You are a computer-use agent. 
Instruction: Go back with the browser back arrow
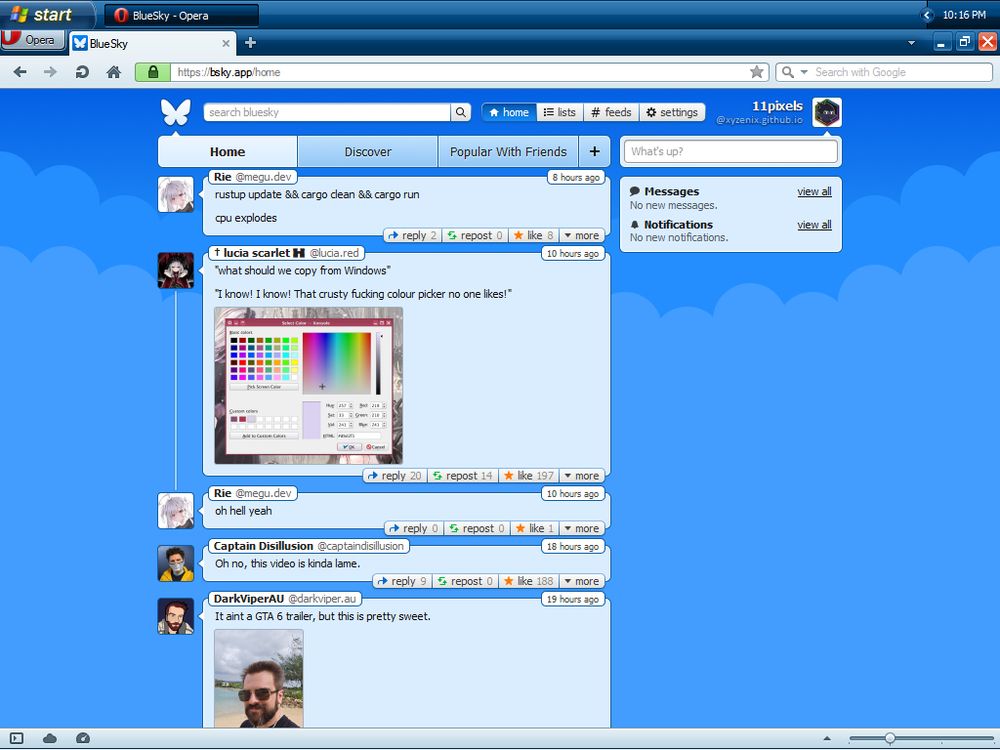tap(20, 72)
